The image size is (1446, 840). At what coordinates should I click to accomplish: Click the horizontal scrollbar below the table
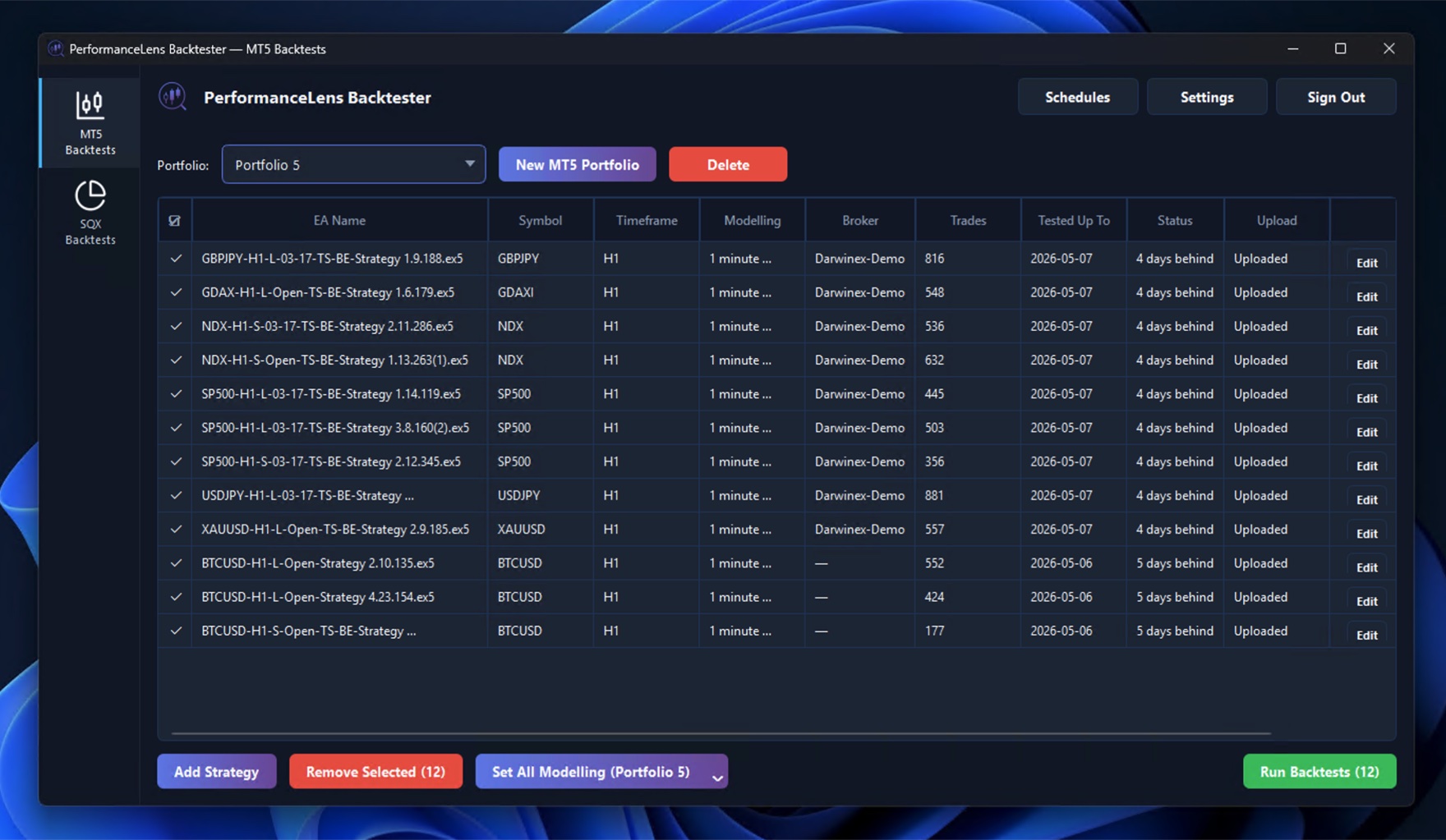click(x=721, y=732)
